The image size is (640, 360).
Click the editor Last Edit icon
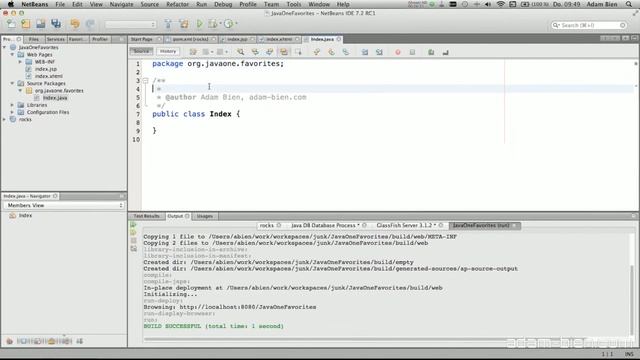(193, 52)
